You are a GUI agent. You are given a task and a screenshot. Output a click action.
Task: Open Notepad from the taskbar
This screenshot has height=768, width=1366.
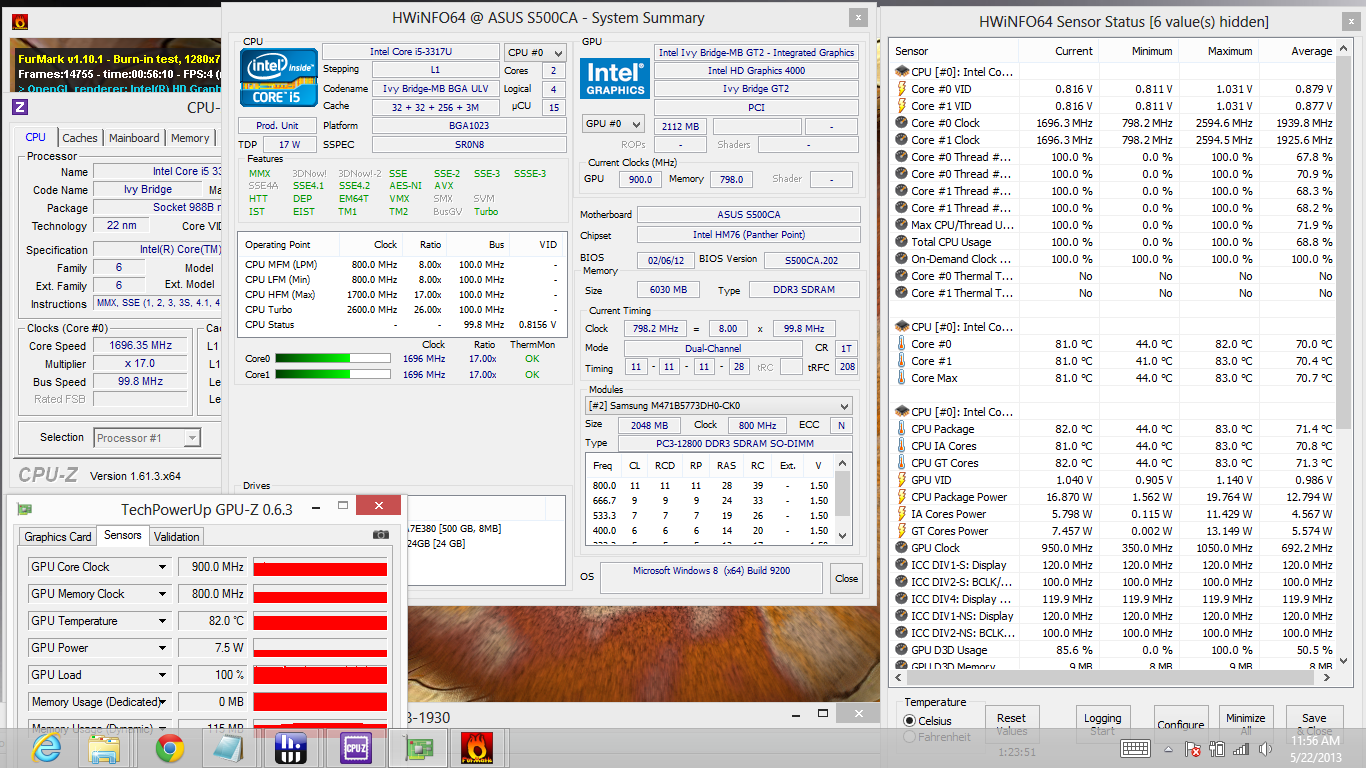coord(229,748)
